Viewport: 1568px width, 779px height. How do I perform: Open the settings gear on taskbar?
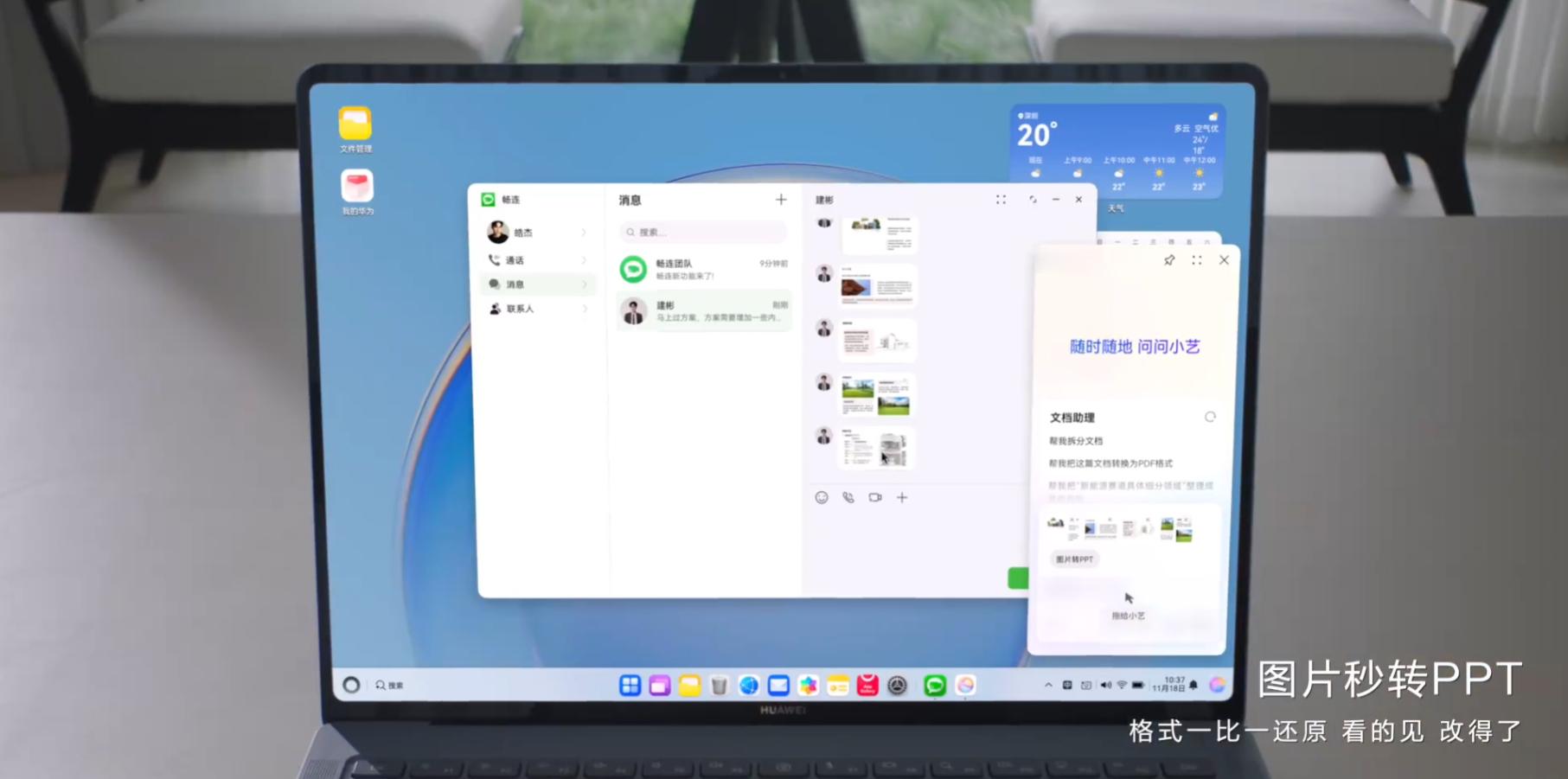click(x=898, y=686)
